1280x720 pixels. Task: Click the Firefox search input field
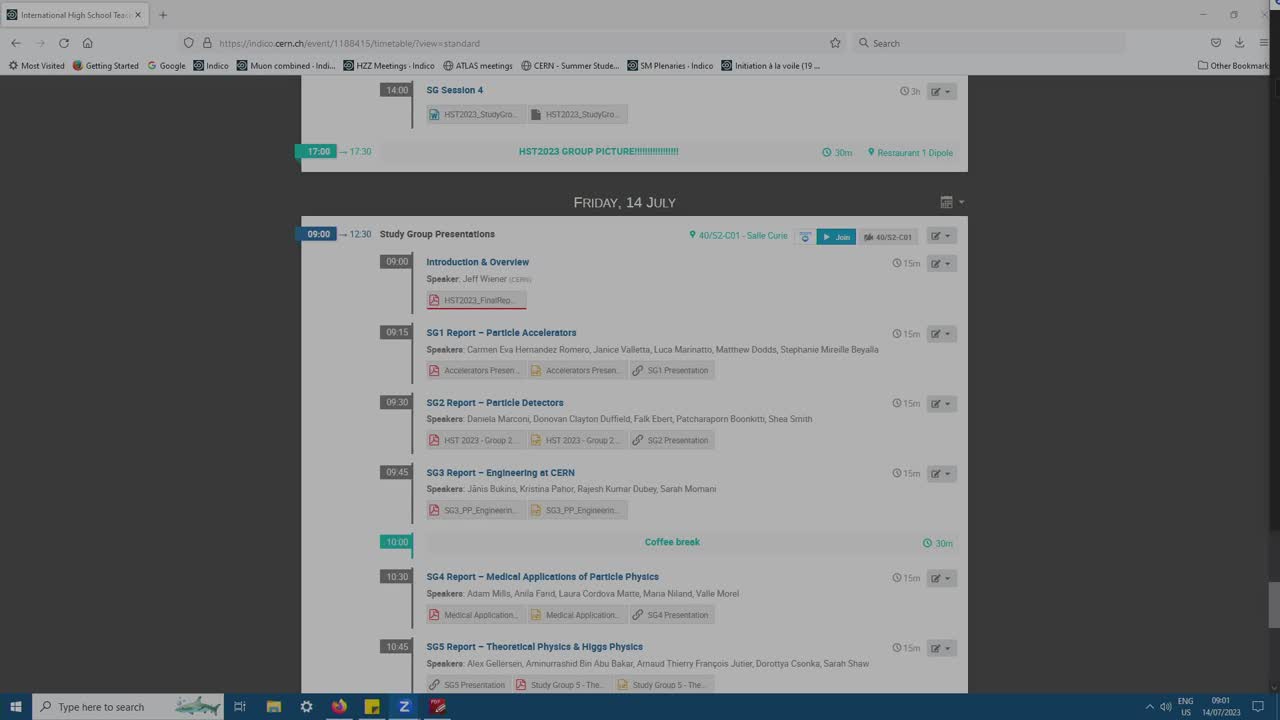(x=990, y=43)
